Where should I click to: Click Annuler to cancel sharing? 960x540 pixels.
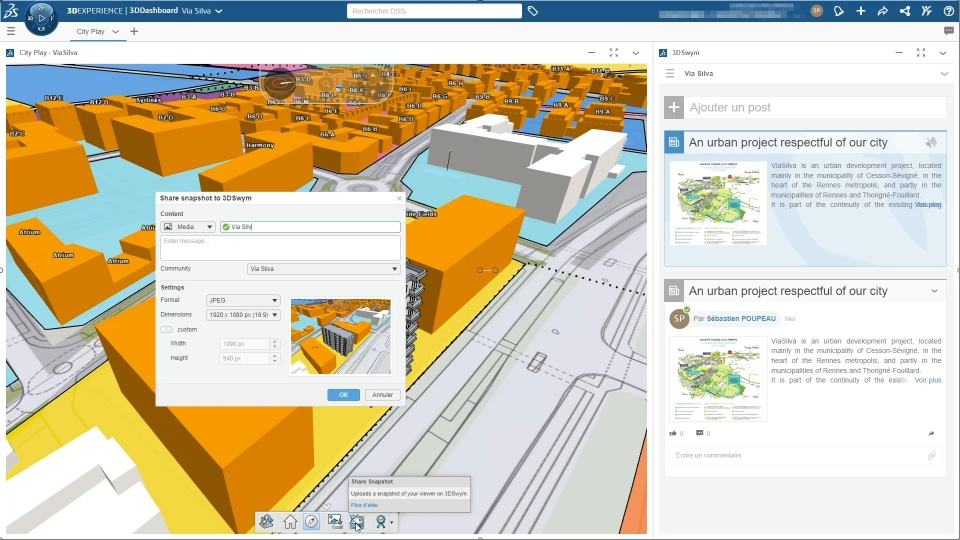pos(383,395)
